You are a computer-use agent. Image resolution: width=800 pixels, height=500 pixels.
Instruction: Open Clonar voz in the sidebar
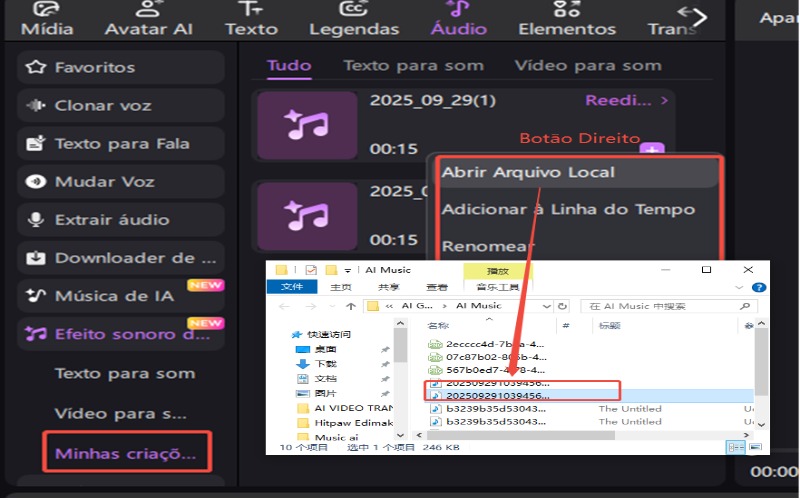(120, 105)
